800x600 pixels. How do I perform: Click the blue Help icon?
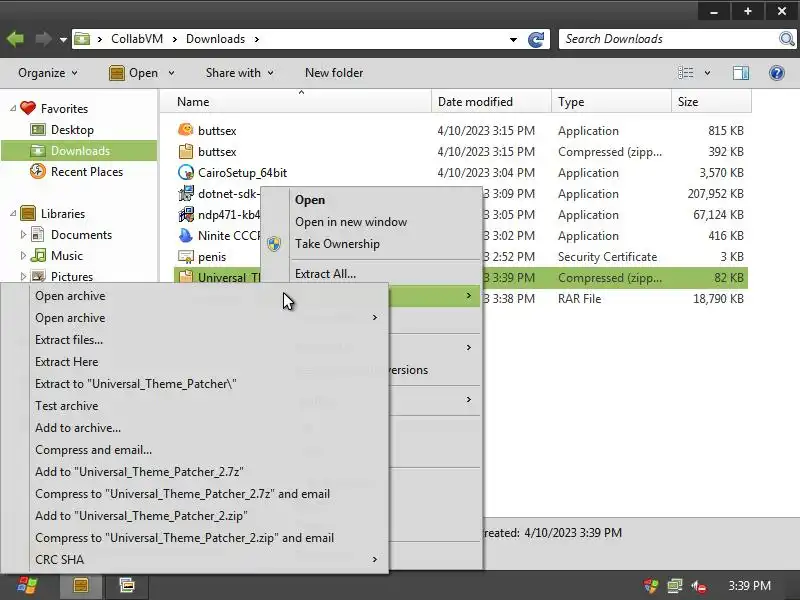777,73
